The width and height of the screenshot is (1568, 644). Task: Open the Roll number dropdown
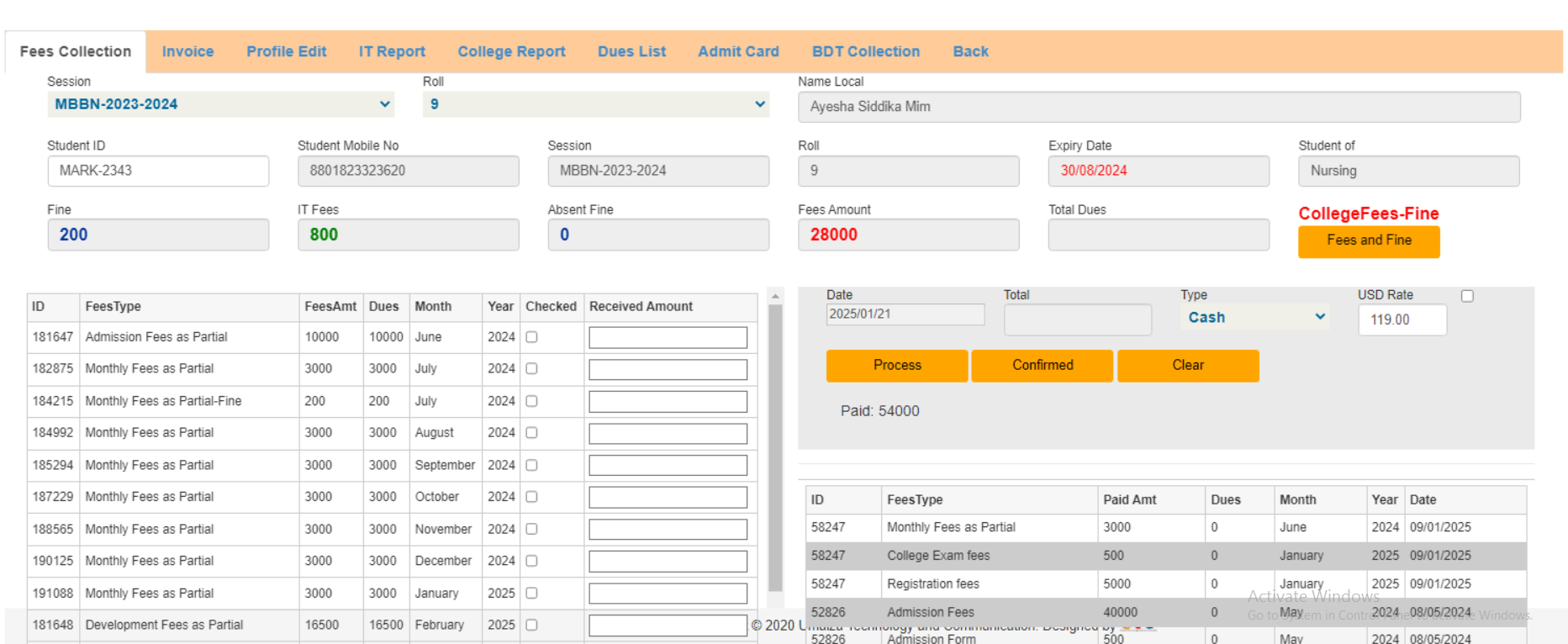click(x=595, y=104)
